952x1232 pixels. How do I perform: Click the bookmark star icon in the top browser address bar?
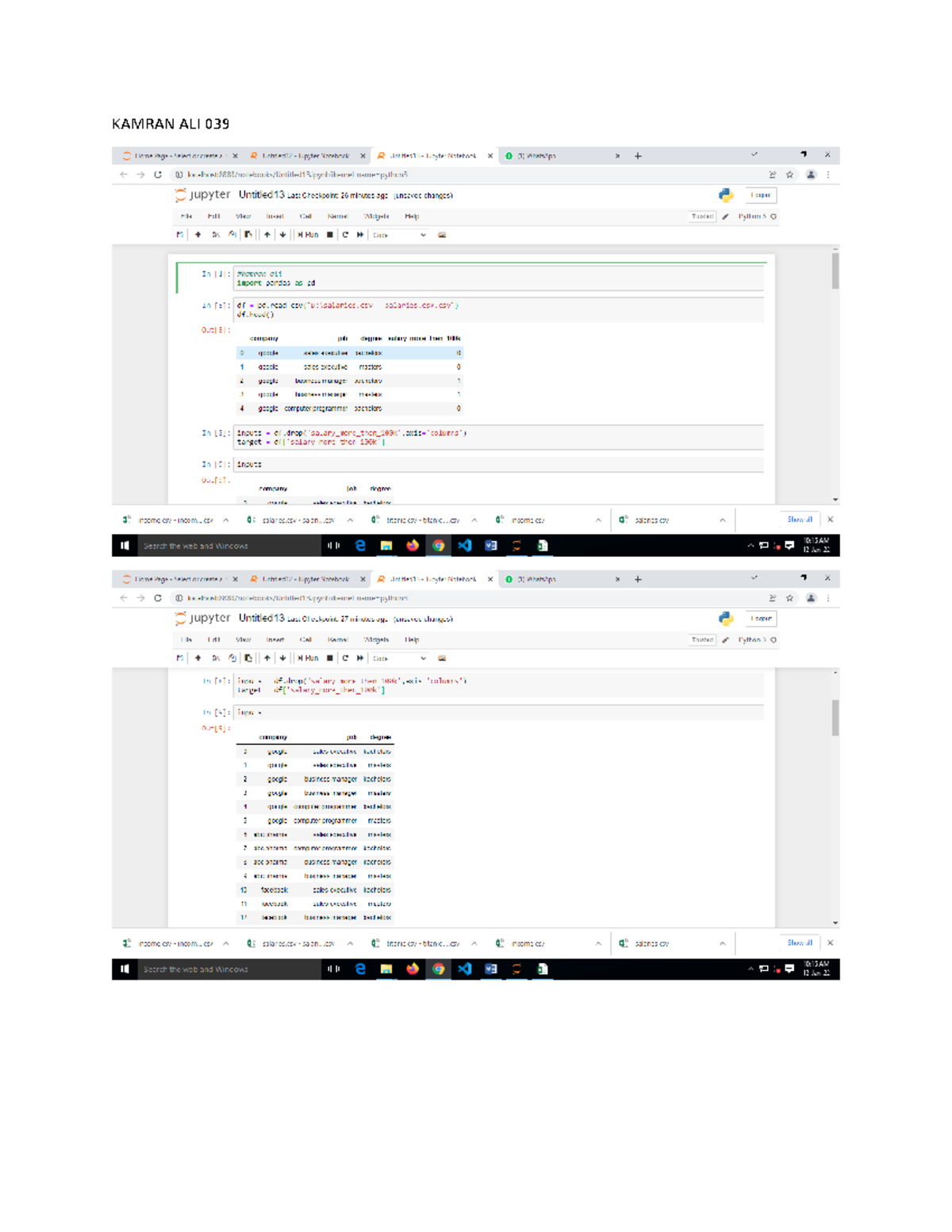pos(789,175)
